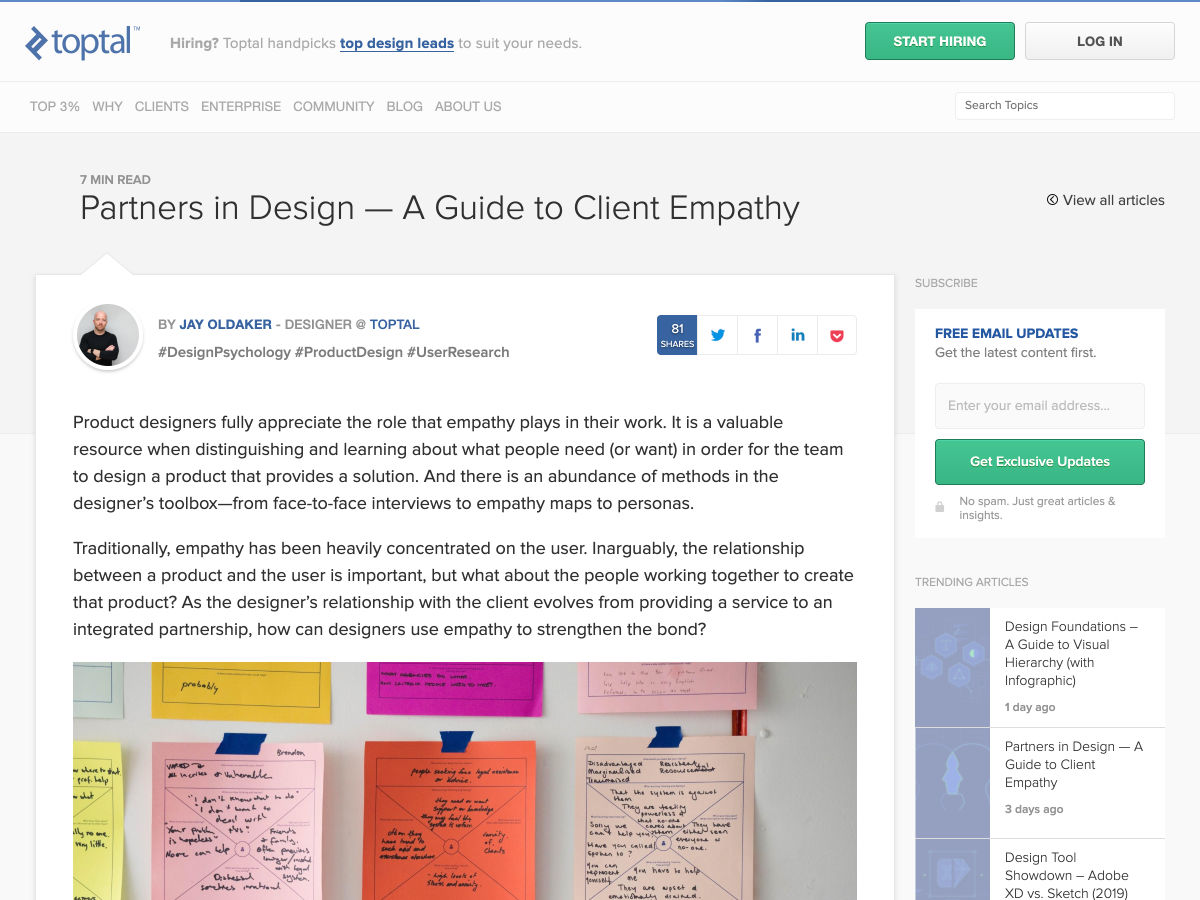Click the '7 MIN READ' label
The image size is (1200, 900).
(x=115, y=180)
